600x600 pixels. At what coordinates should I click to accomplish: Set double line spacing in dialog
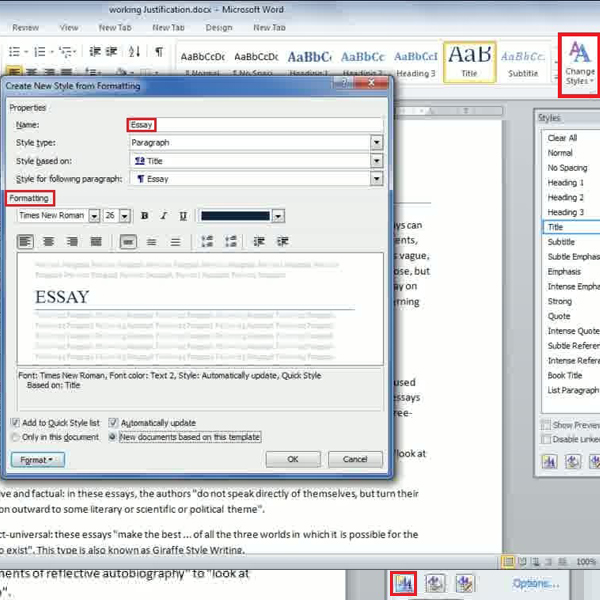tap(175, 241)
